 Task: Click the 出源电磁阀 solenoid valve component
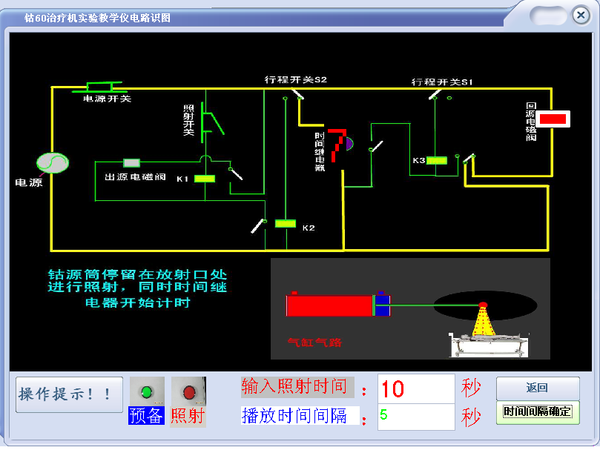coord(131,162)
